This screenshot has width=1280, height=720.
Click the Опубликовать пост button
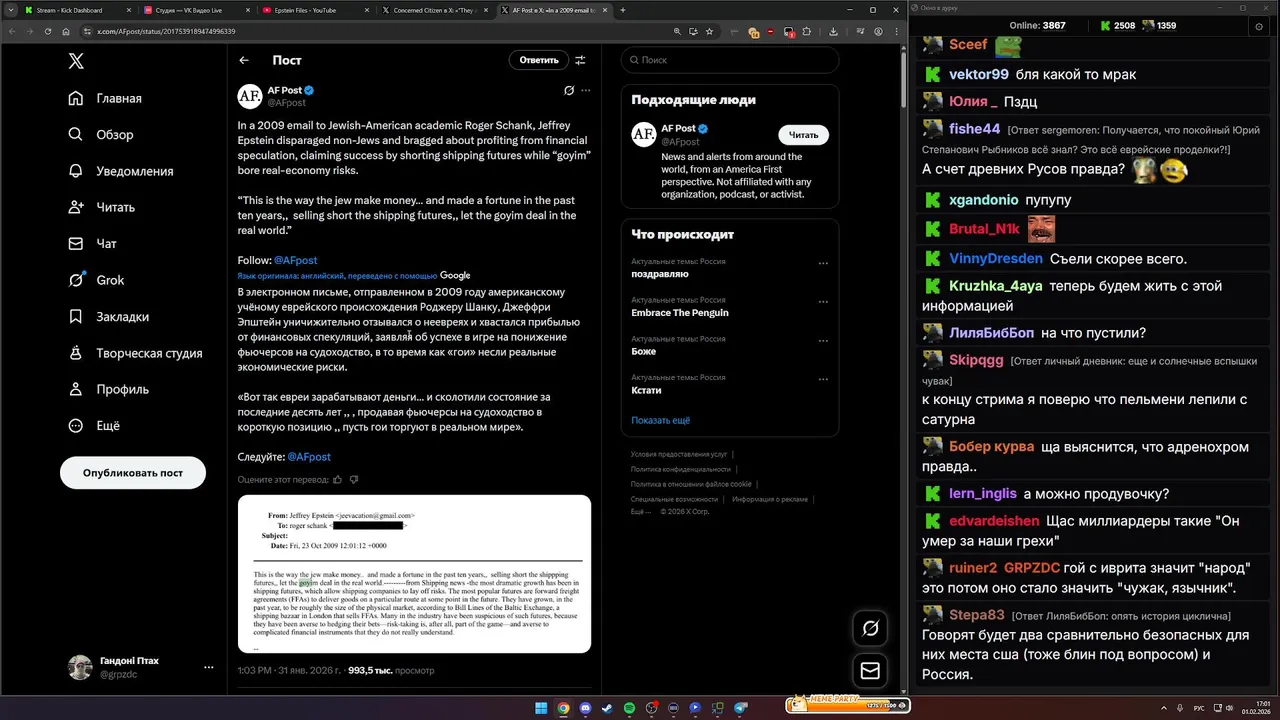pyautogui.click(x=133, y=472)
